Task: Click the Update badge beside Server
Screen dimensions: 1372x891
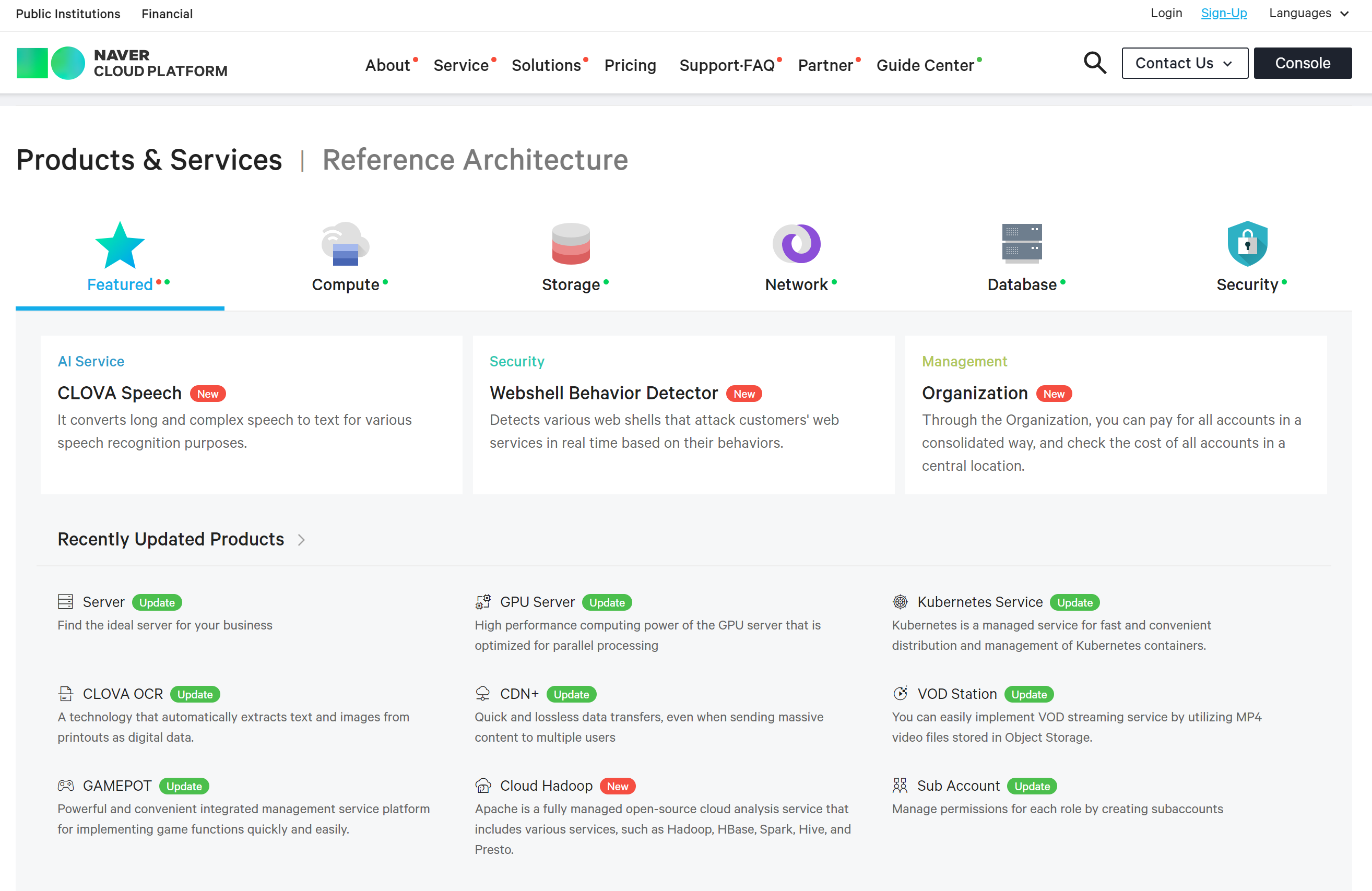Action: point(157,602)
